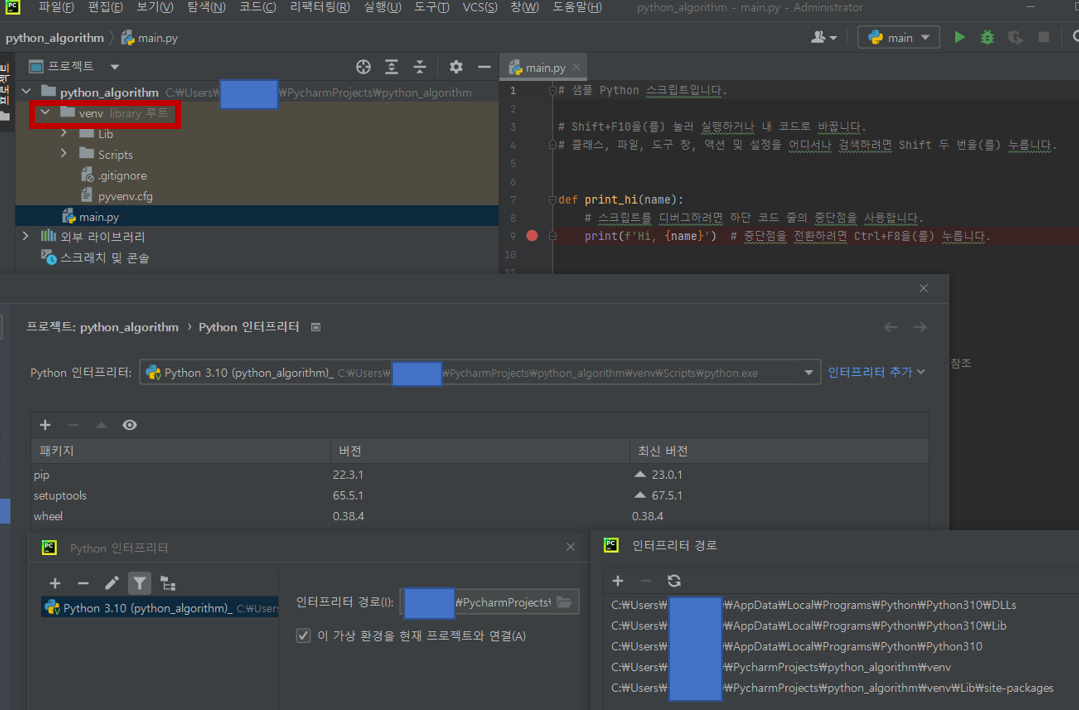1079x710 pixels.
Task: Open the 프로젝트 view dropdown arrow
Action: click(115, 67)
